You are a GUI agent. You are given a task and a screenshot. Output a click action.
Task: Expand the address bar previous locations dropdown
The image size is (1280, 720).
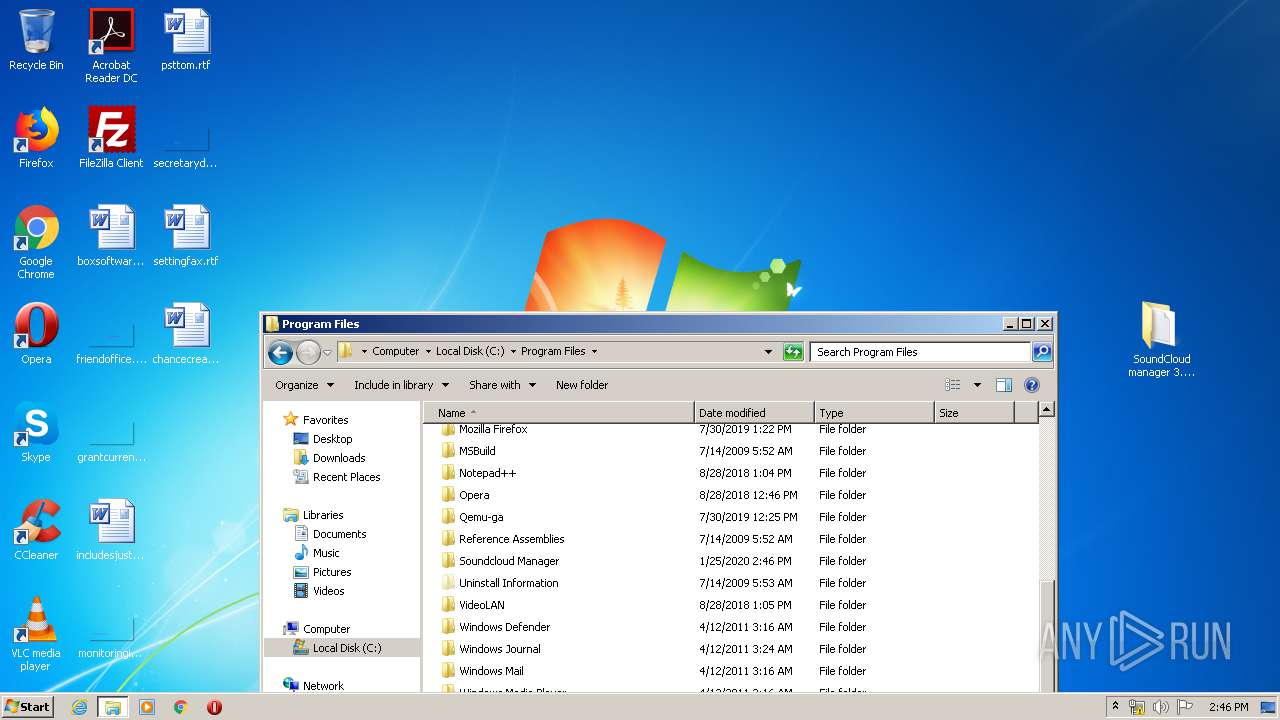(x=768, y=352)
